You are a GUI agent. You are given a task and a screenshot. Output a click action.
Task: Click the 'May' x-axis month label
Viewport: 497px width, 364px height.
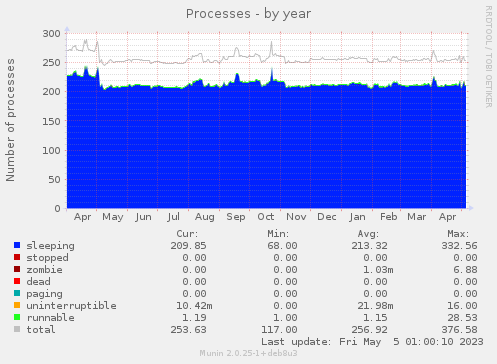point(113,217)
